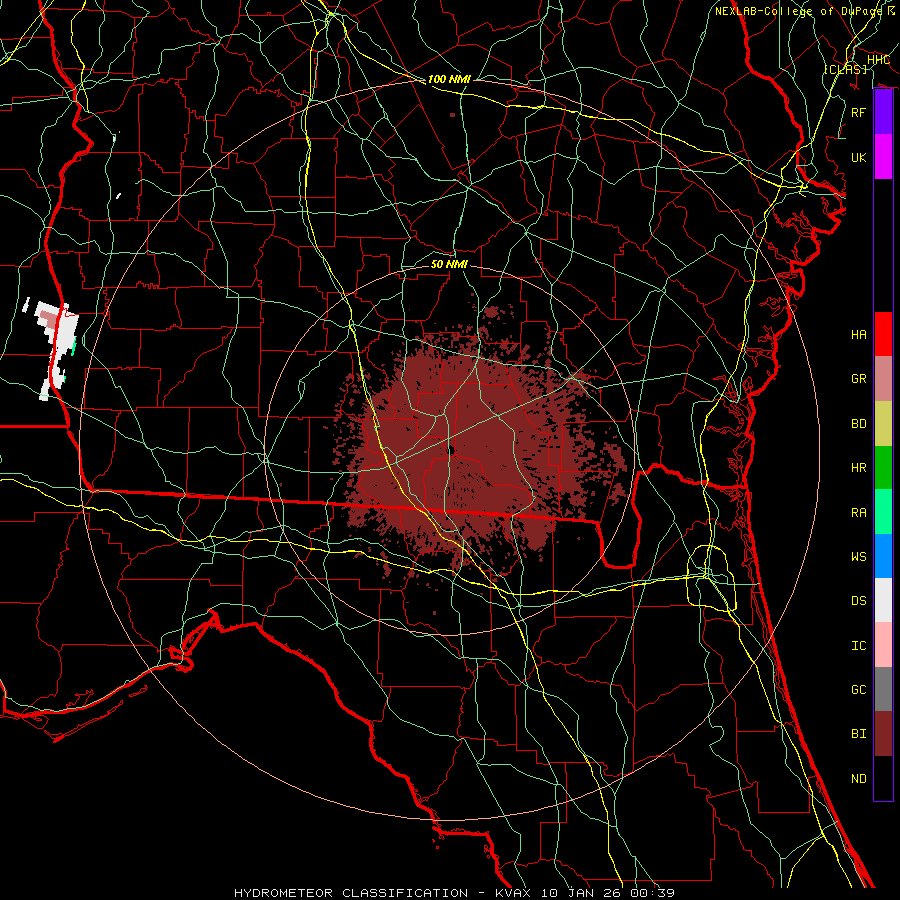The height and width of the screenshot is (900, 900).
Task: Click the BD legend label
Action: click(859, 424)
